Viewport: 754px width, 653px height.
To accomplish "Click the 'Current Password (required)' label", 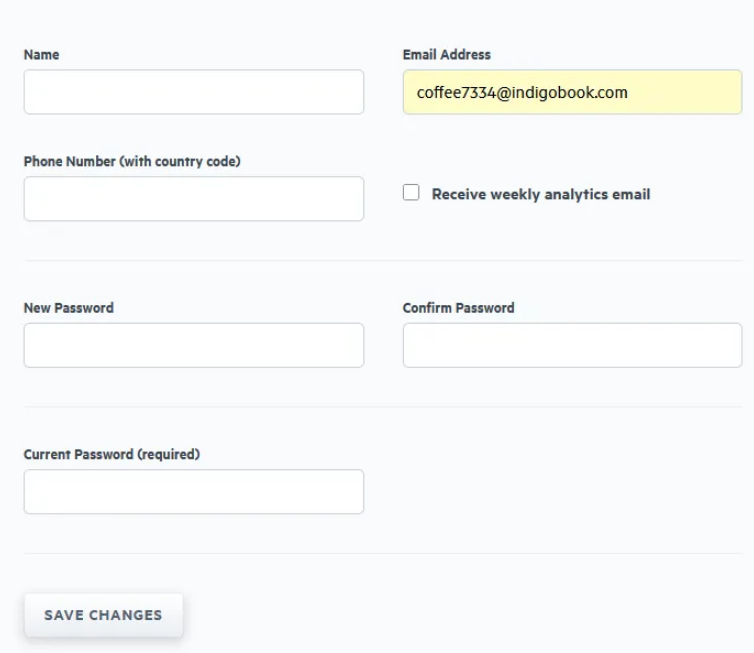I will (x=111, y=454).
